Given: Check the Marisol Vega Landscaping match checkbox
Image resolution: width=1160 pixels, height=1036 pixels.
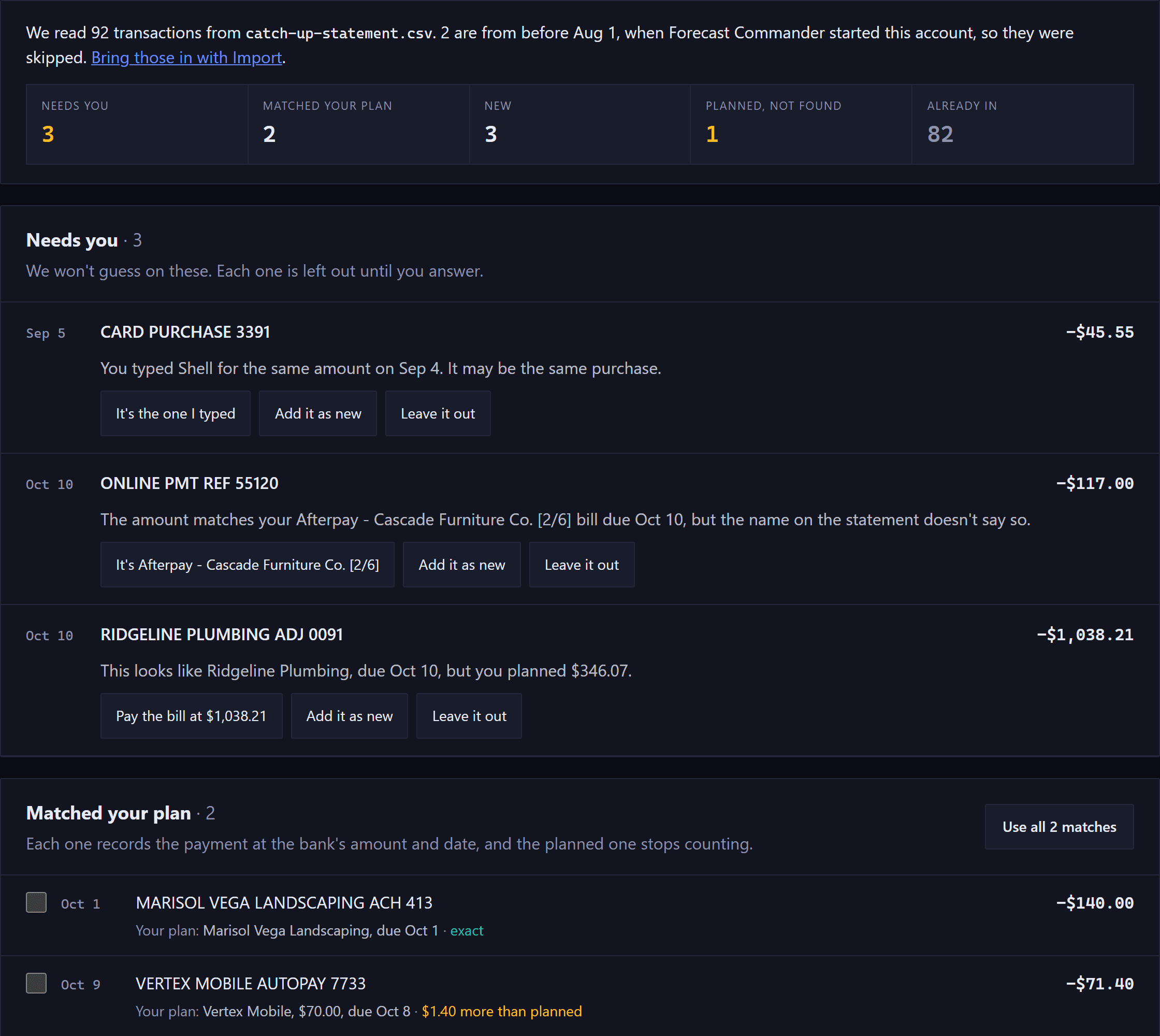Looking at the screenshot, I should point(36,902).
